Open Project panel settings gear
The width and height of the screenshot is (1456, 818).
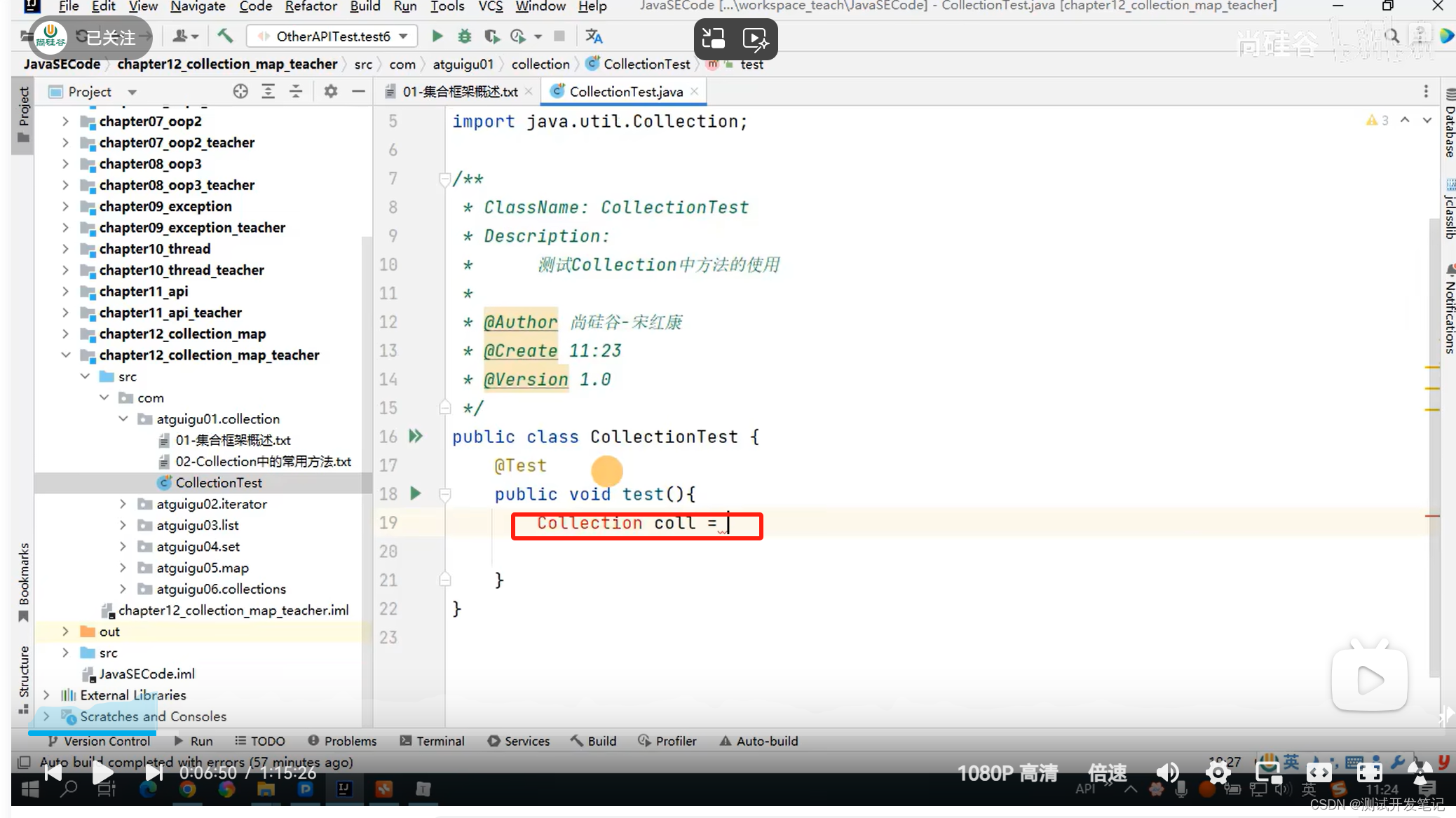click(331, 91)
